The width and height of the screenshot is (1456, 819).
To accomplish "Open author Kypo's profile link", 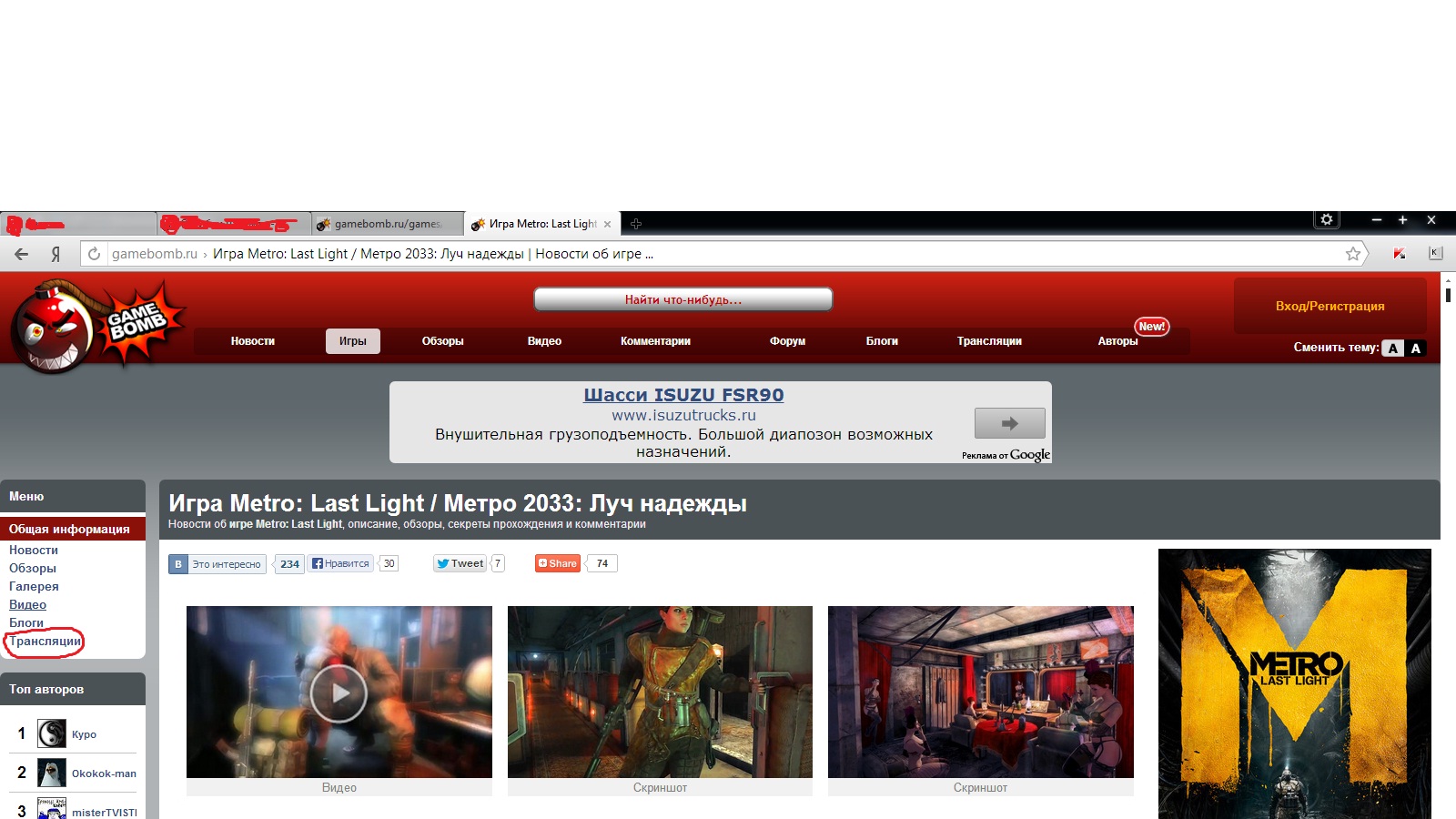I will (84, 734).
